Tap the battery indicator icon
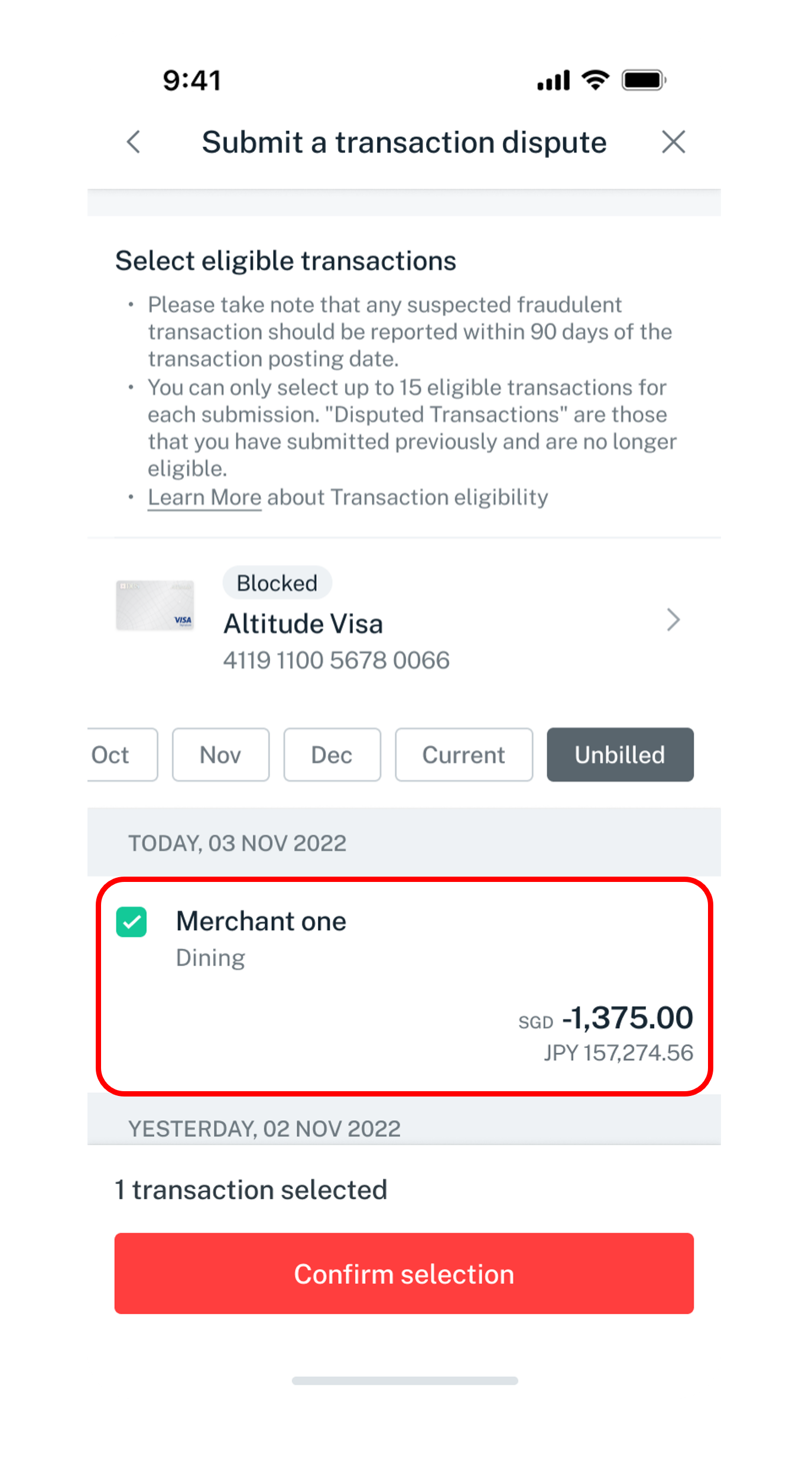The height and width of the screenshot is (1463, 812). click(x=644, y=80)
